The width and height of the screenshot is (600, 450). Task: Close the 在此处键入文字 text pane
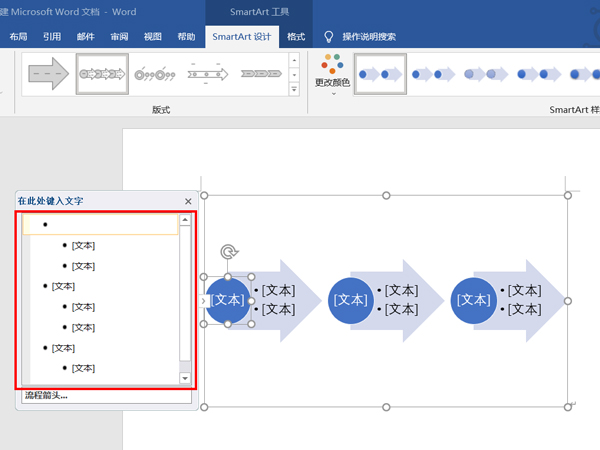[x=188, y=201]
